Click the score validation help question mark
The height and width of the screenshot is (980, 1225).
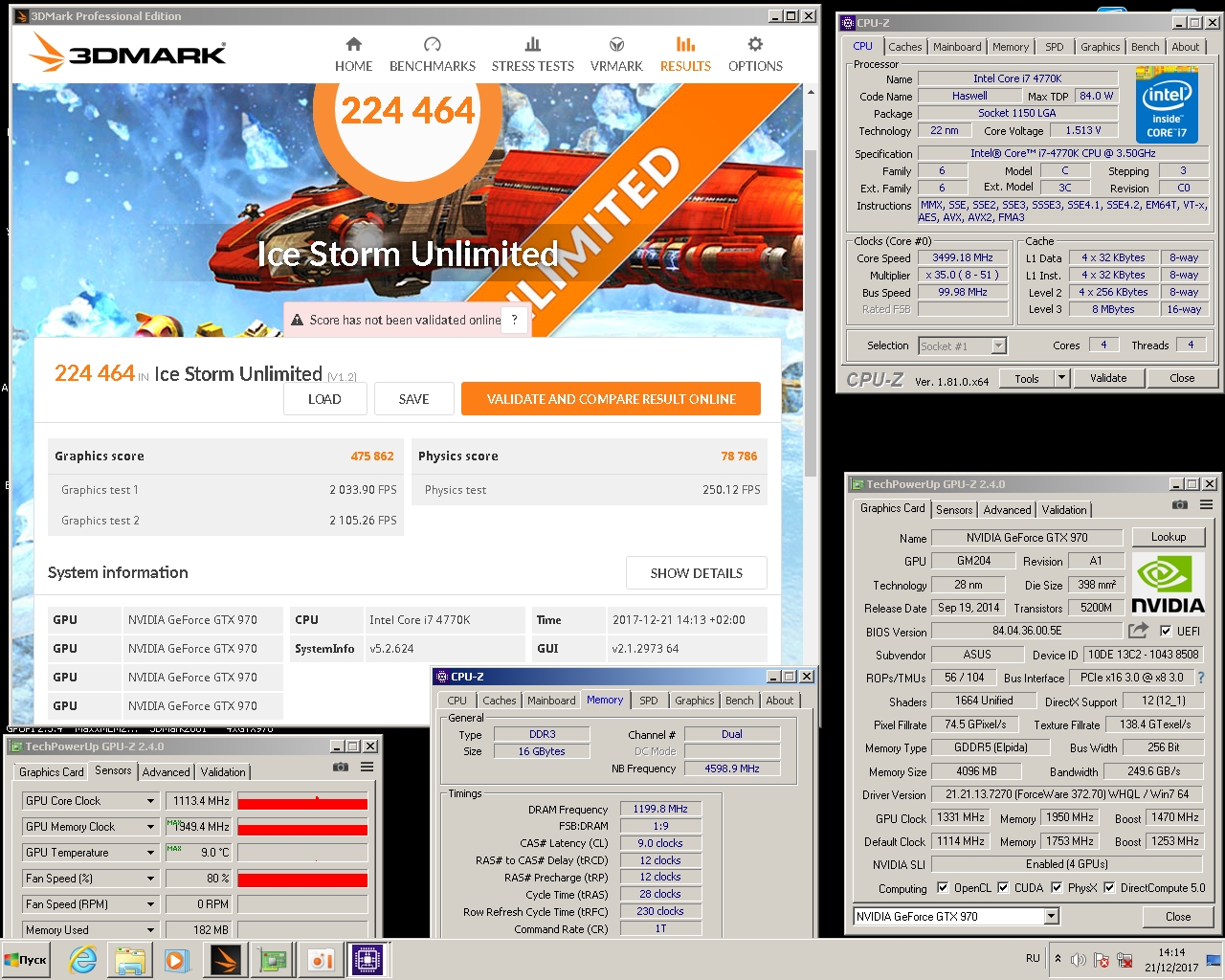514,320
